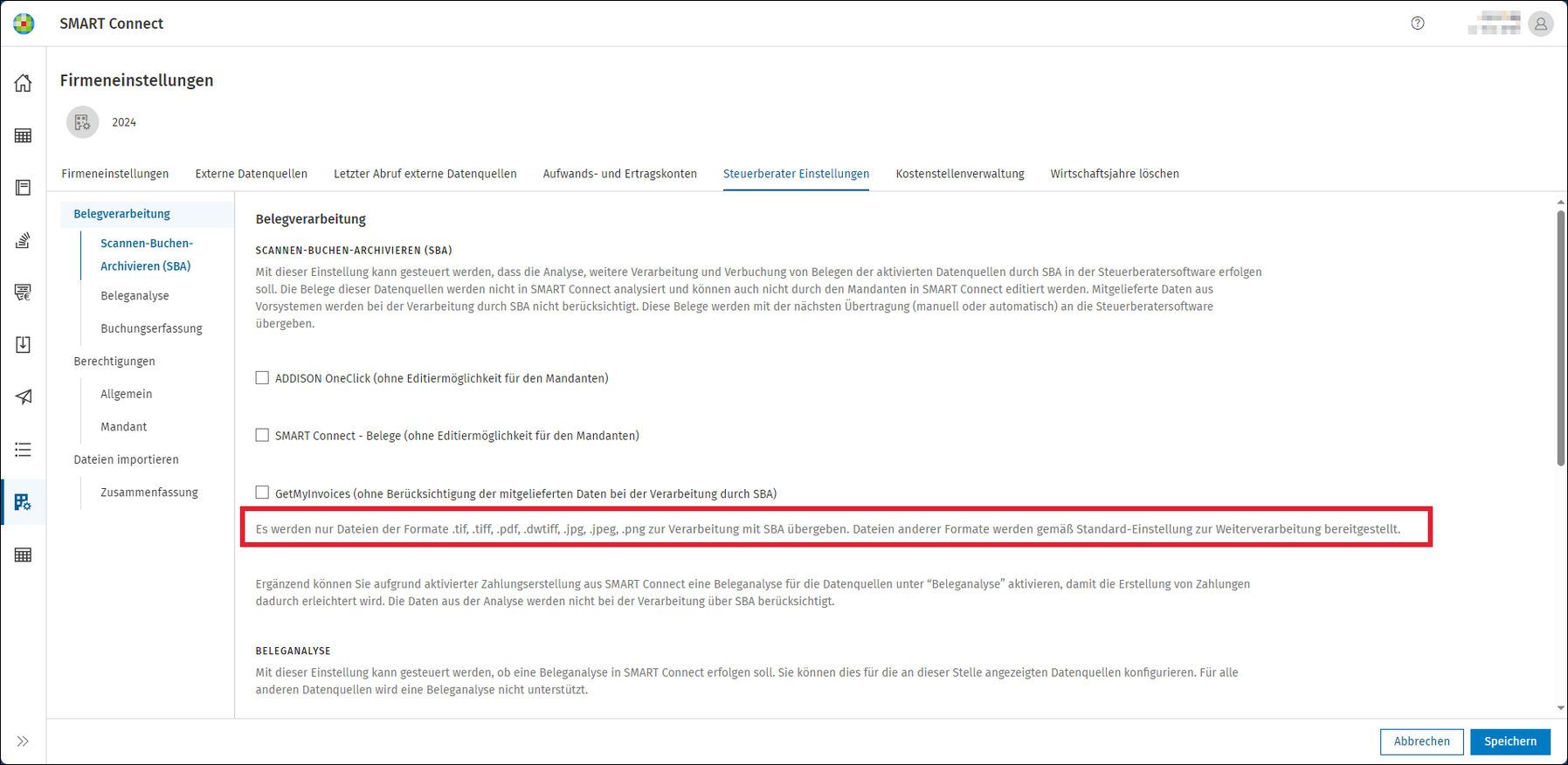Select the bulleted list sidebar icon

(x=24, y=450)
